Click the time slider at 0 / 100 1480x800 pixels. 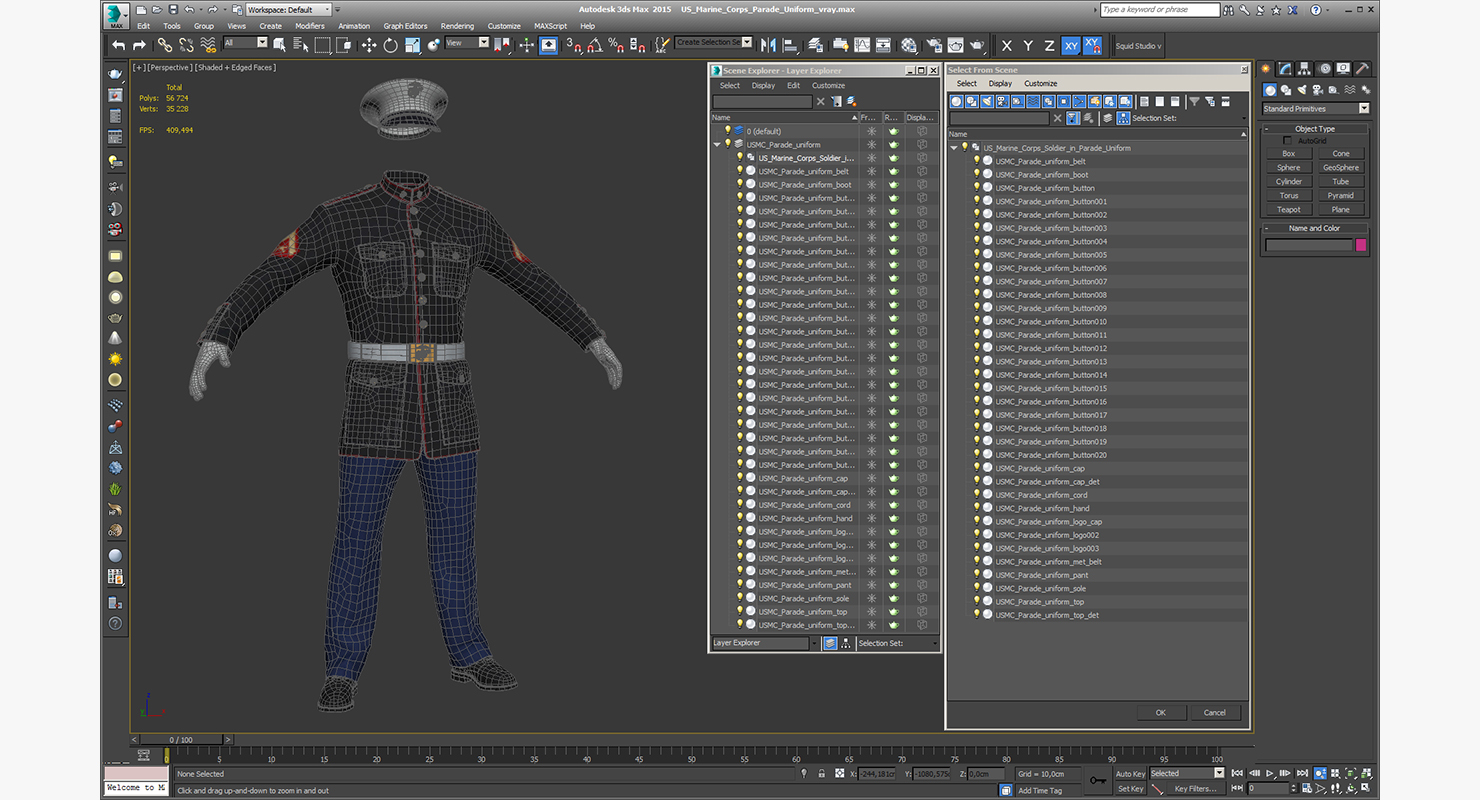click(x=181, y=740)
